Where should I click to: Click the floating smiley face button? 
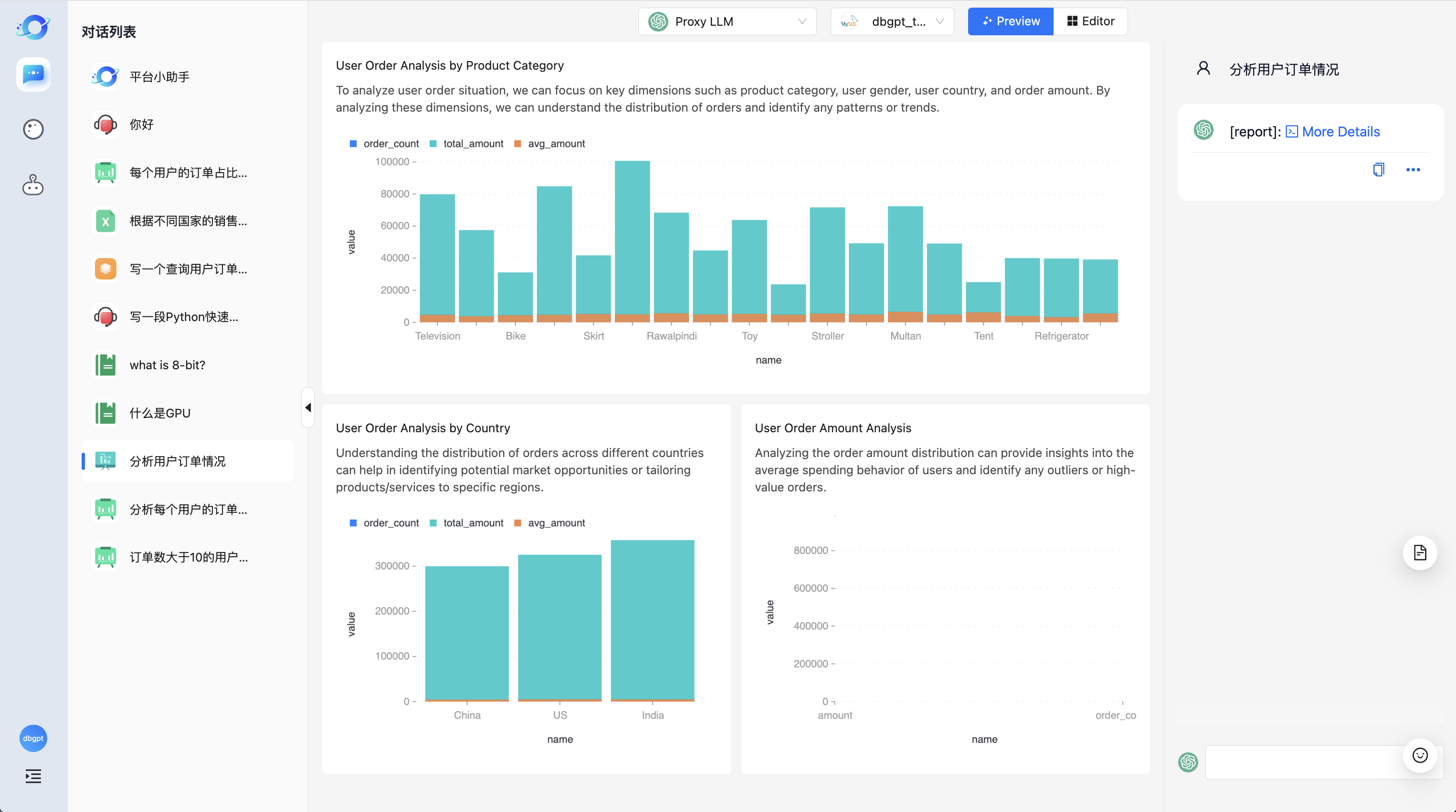[x=1419, y=755]
